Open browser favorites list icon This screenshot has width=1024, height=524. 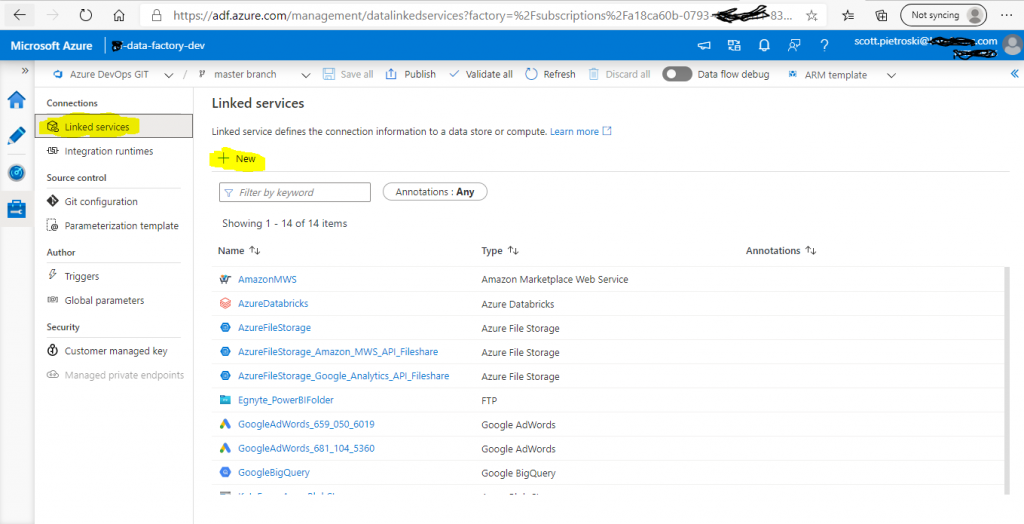click(x=848, y=15)
